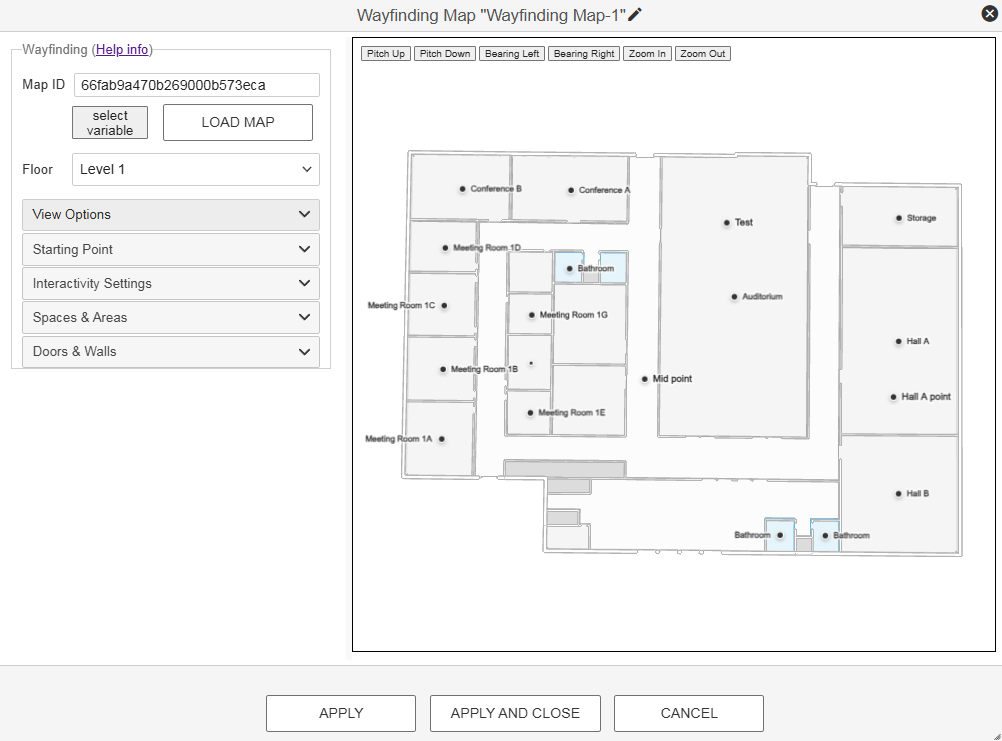Click the Storage marker on the map
The width and height of the screenshot is (1002, 741).
click(899, 217)
